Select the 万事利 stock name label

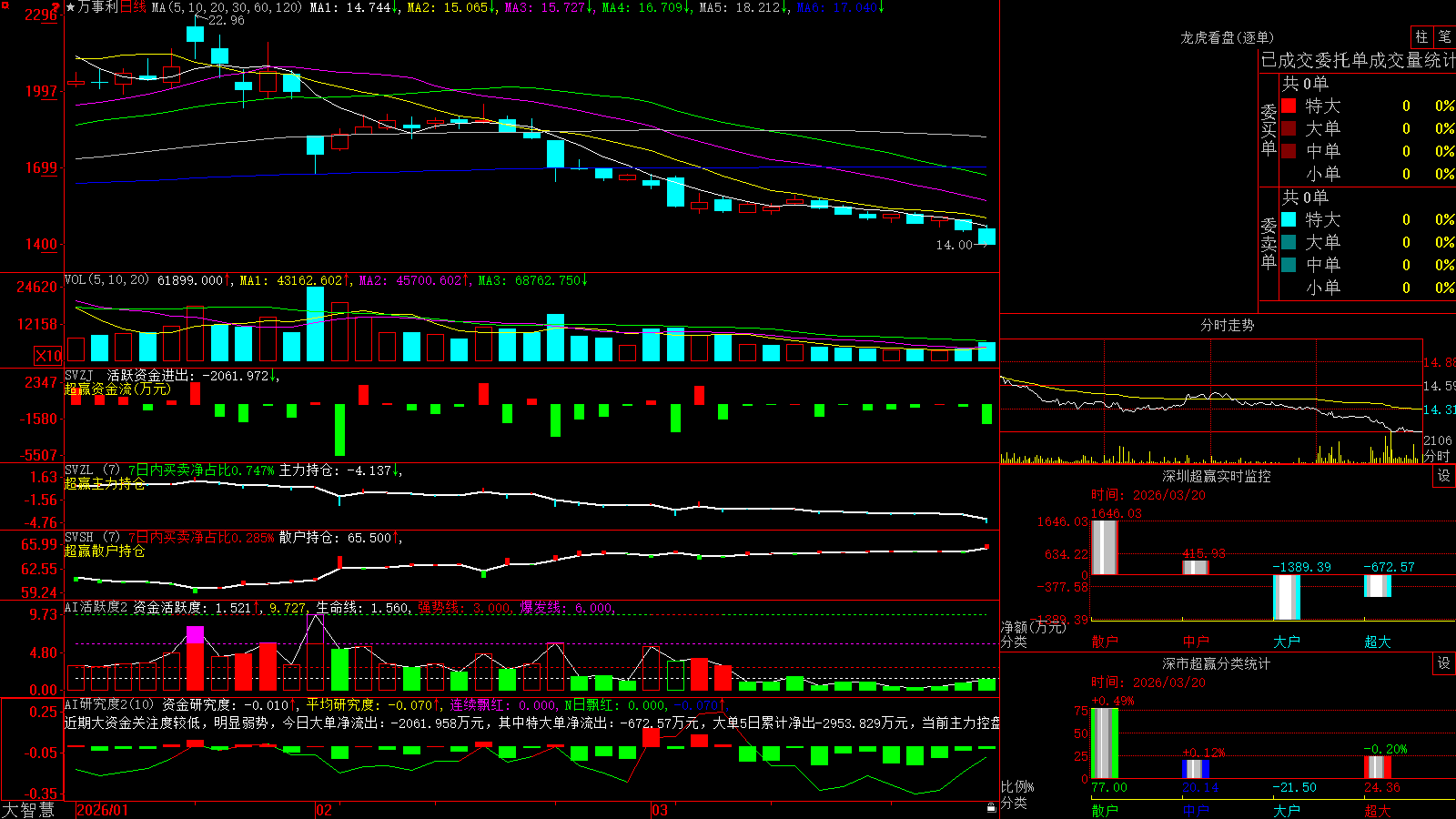tap(97, 7)
